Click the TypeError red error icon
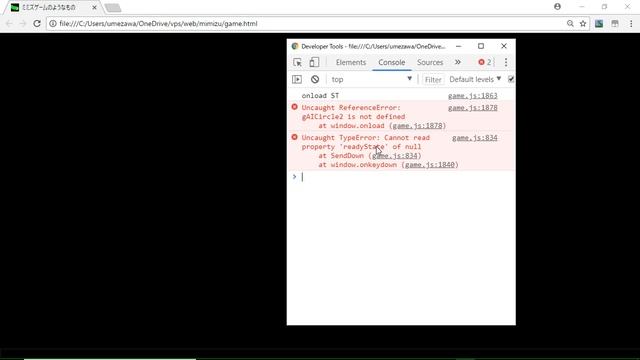 tap(294, 137)
